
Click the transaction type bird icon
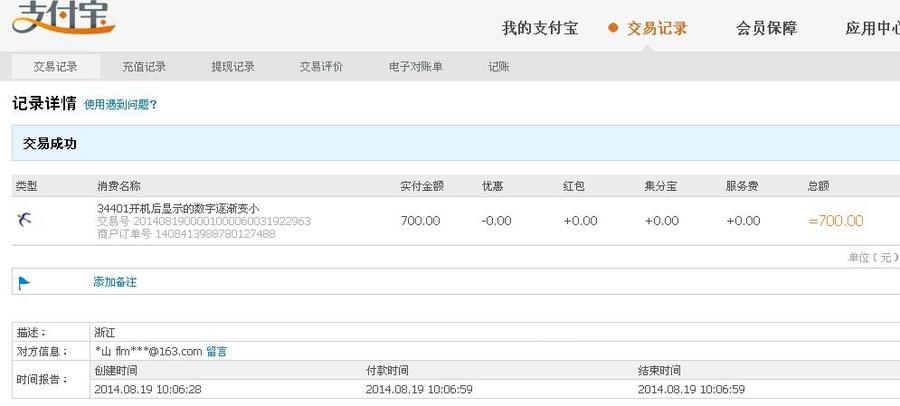[x=24, y=219]
